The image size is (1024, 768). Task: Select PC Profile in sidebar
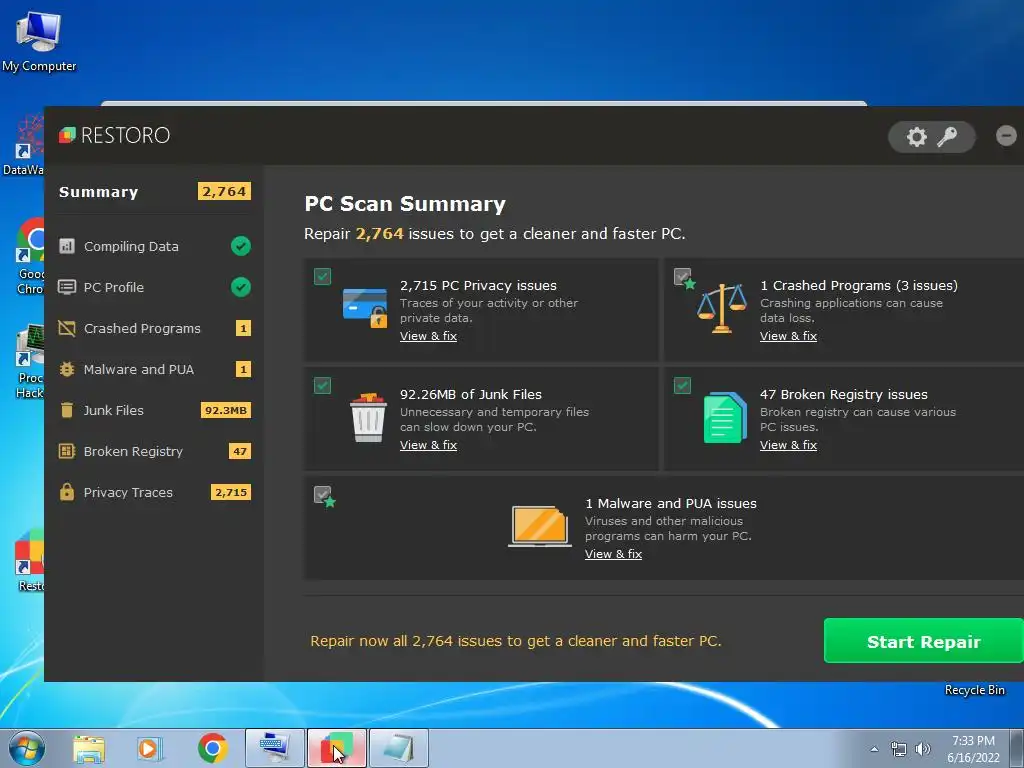(x=155, y=287)
